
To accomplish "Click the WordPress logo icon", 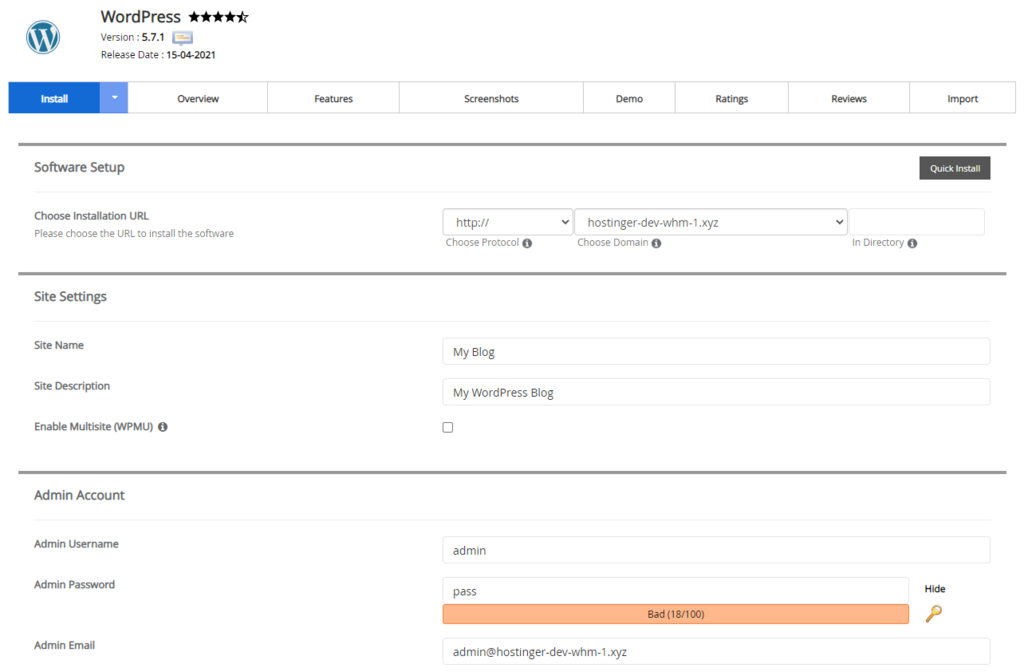I will click(42, 36).
